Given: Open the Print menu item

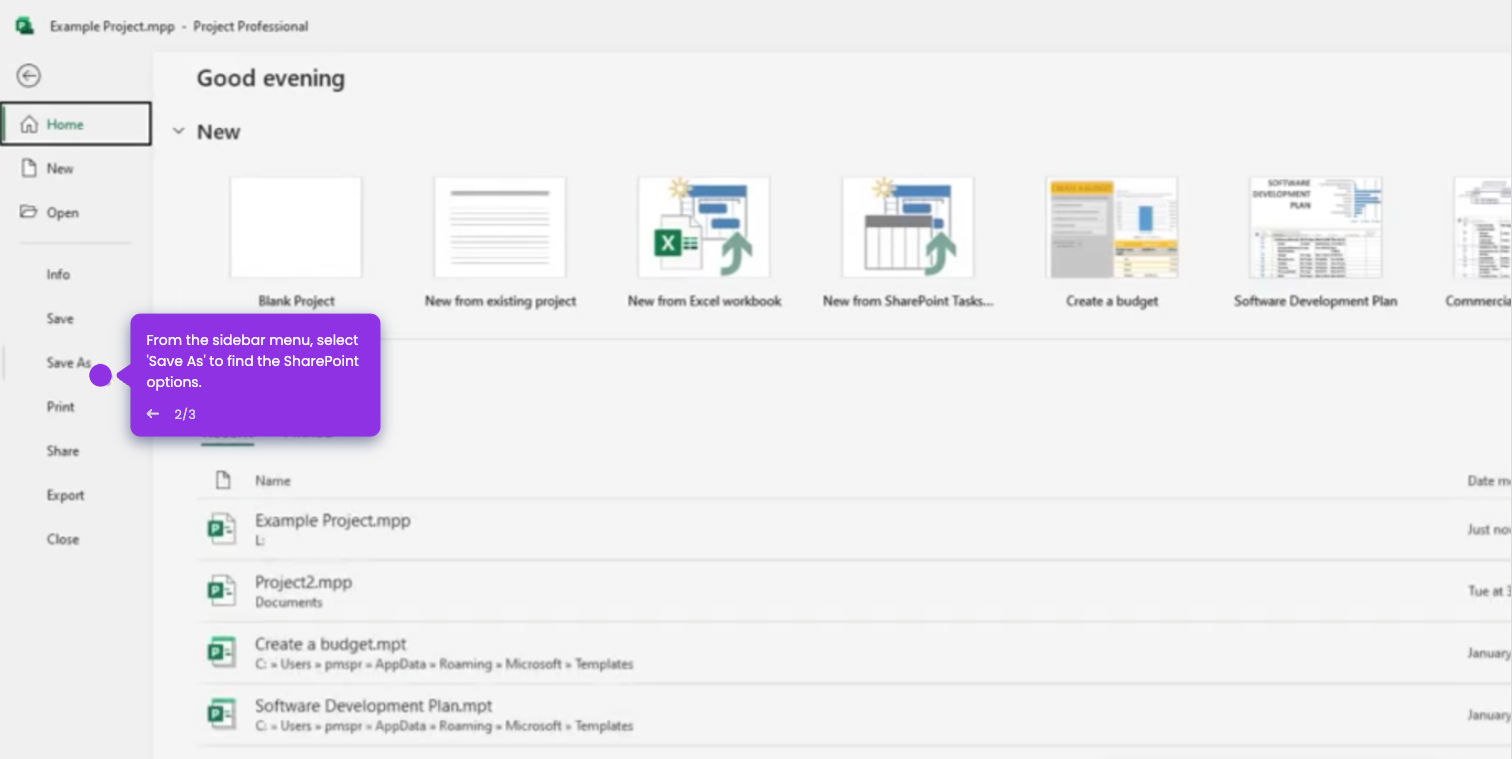Looking at the screenshot, I should click(x=60, y=406).
